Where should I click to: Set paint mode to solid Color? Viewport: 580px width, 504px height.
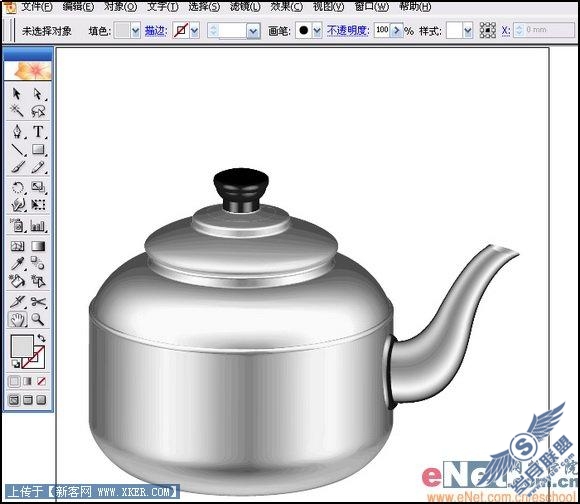pos(14,381)
